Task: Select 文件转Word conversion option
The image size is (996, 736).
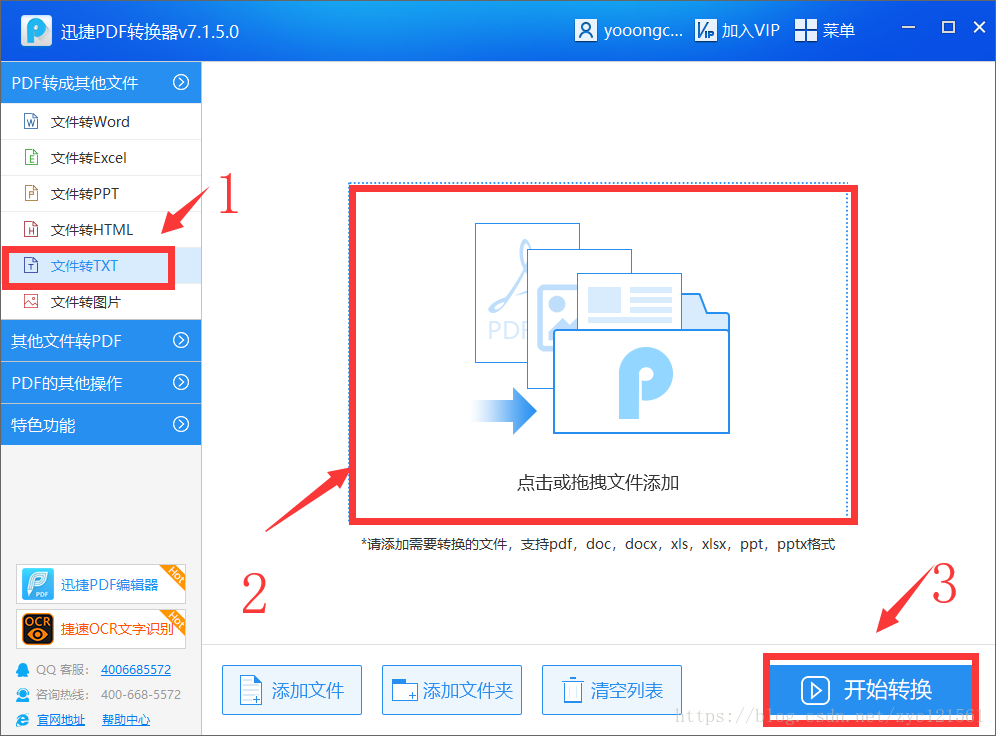Action: [x=101, y=121]
